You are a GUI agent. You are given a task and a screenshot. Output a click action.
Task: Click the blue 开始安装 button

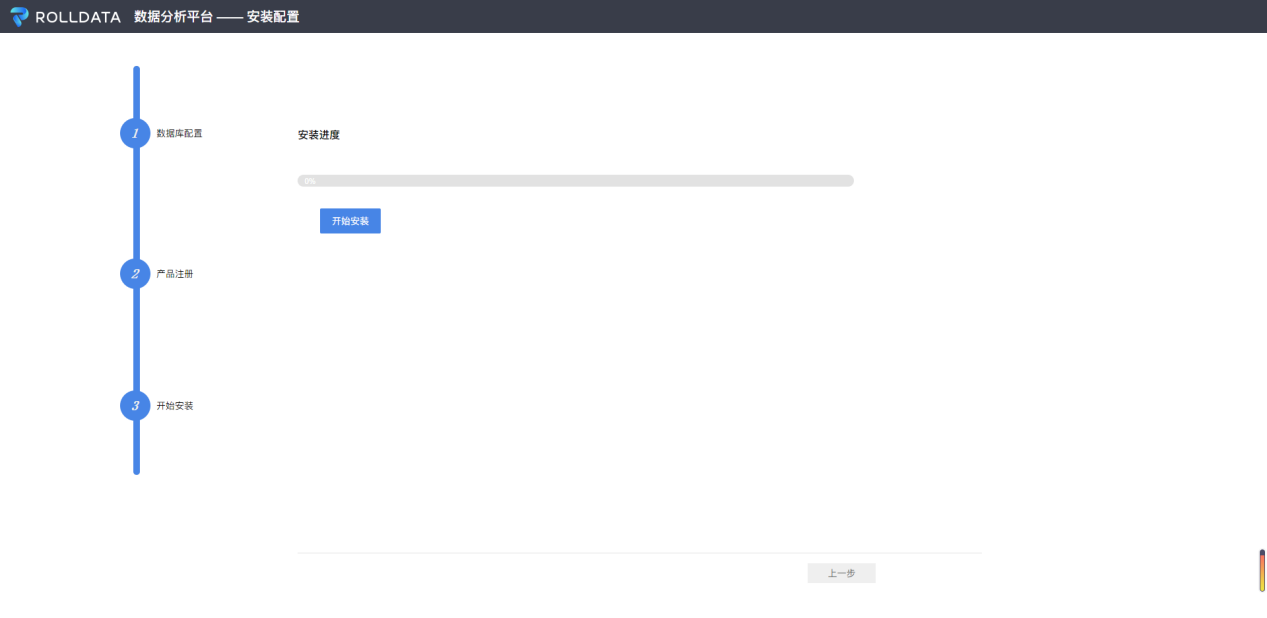click(350, 221)
